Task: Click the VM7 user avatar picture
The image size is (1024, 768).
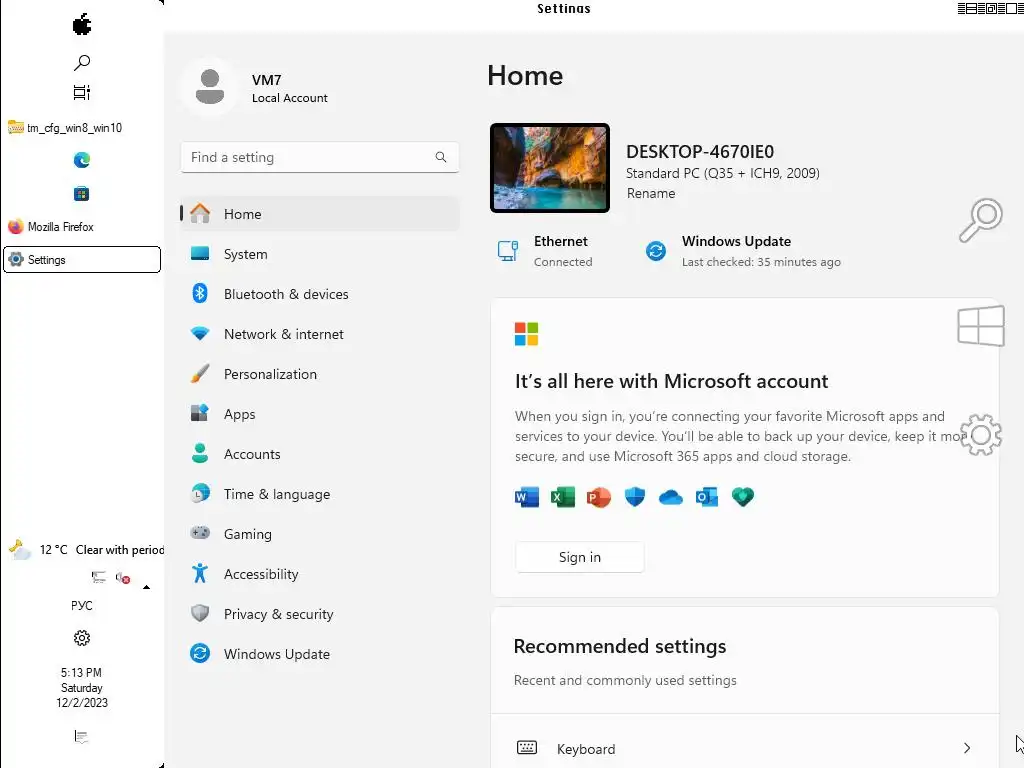Action: click(210, 87)
